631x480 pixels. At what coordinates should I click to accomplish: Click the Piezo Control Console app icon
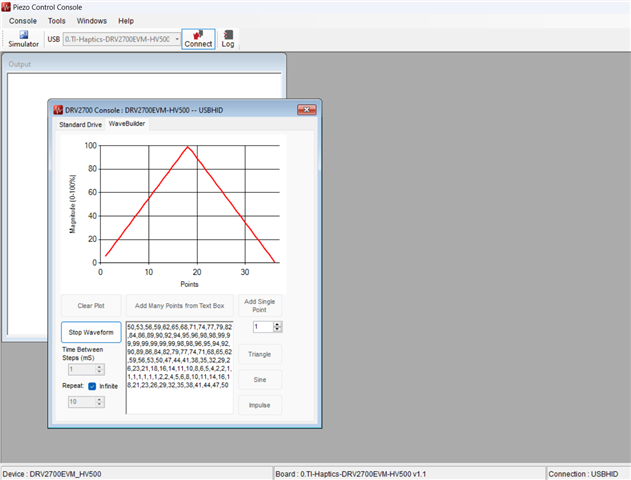[6, 7]
